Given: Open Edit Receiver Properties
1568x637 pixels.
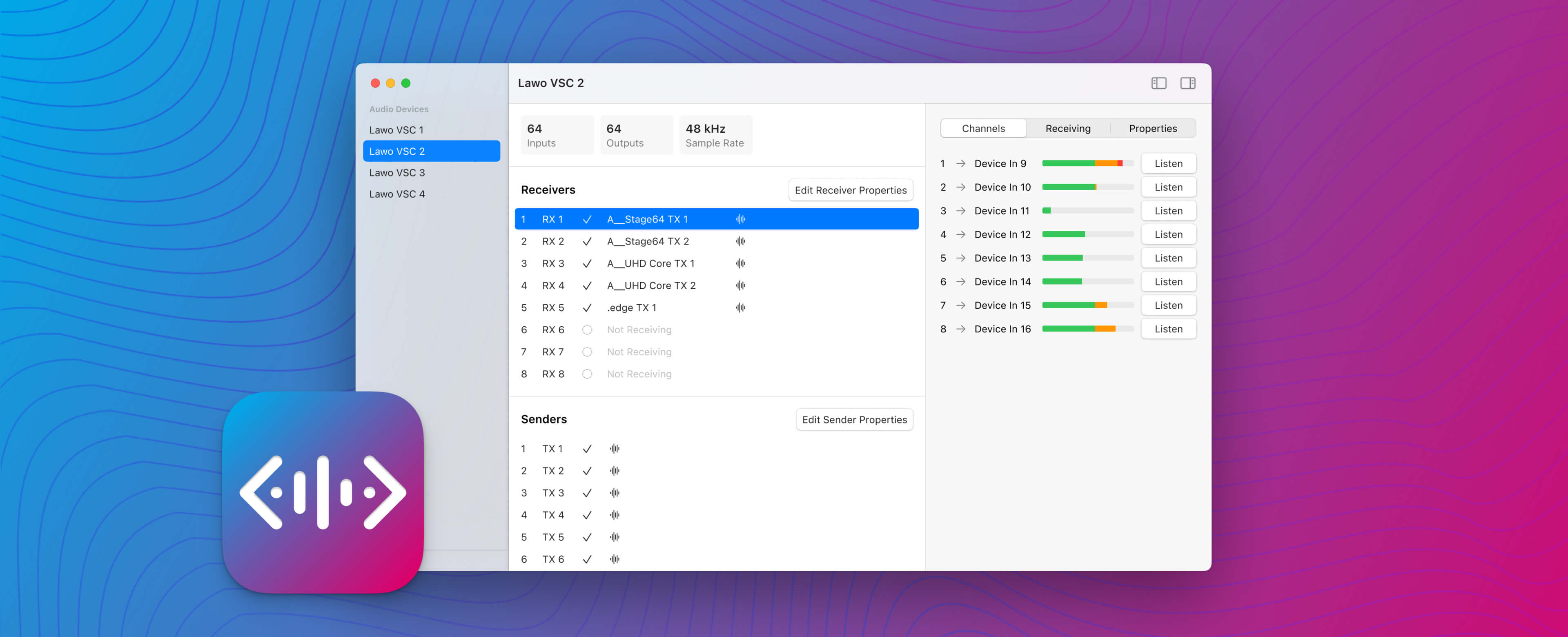Looking at the screenshot, I should pos(850,190).
